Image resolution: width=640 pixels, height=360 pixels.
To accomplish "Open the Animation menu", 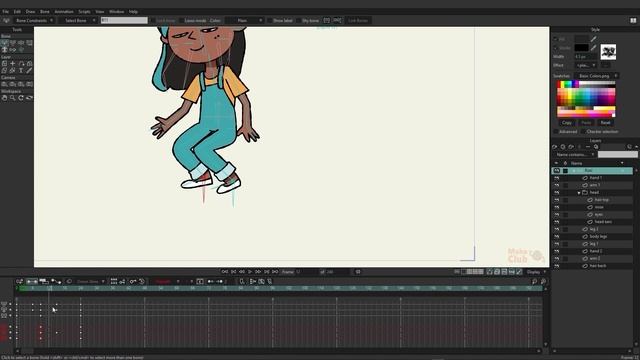I will click(64, 11).
